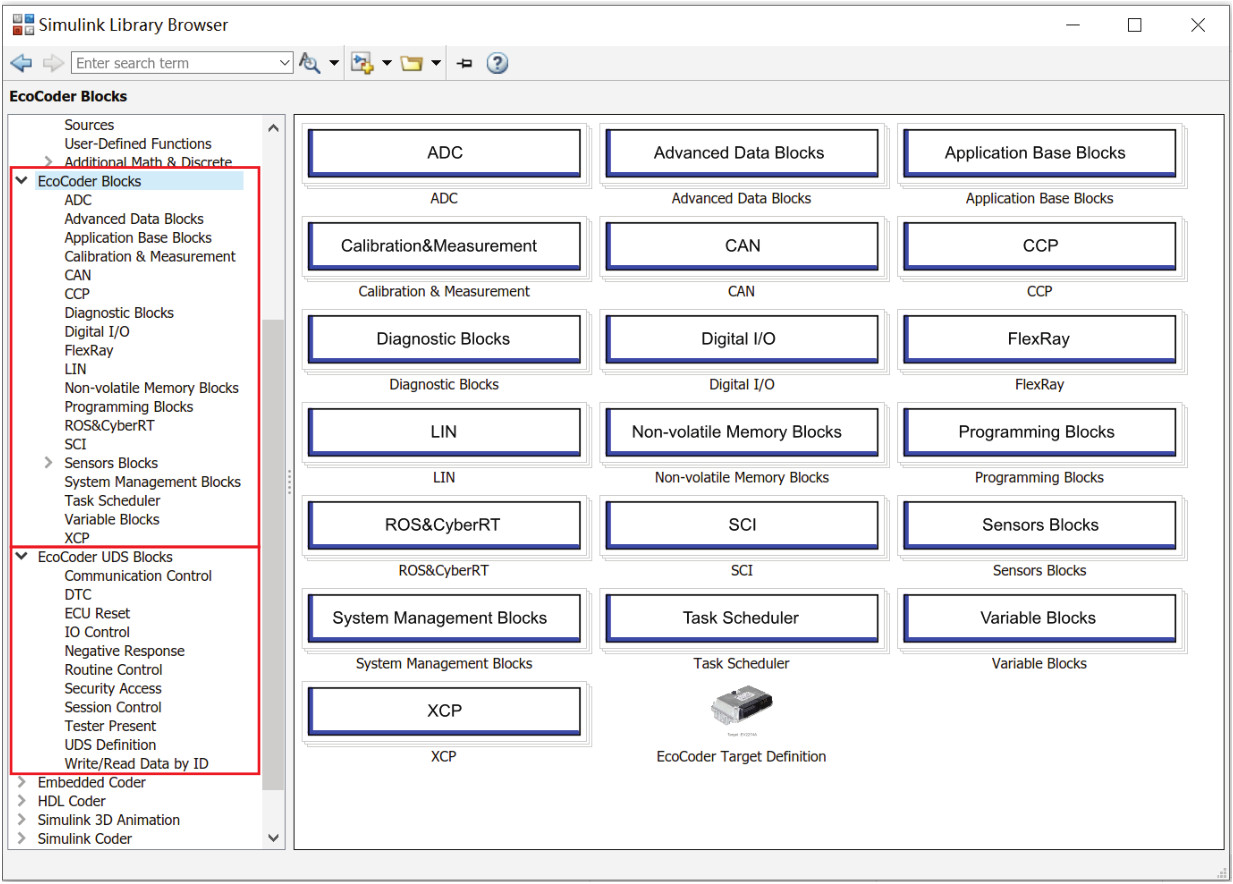Select Write/Read Data by ID item
The image size is (1233, 884).
137,764
